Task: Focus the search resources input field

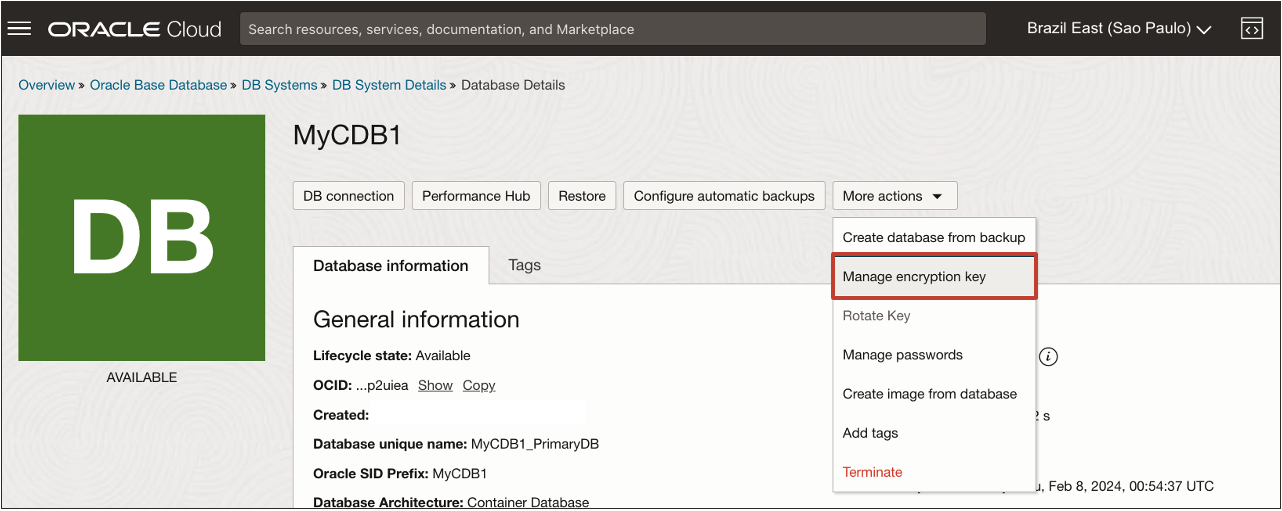Action: click(612, 29)
